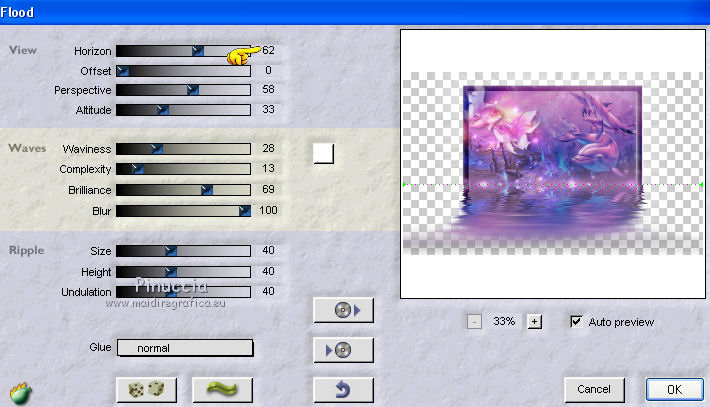Click the ripple Height value 40
The width and height of the screenshot is (710, 407).
(x=268, y=271)
